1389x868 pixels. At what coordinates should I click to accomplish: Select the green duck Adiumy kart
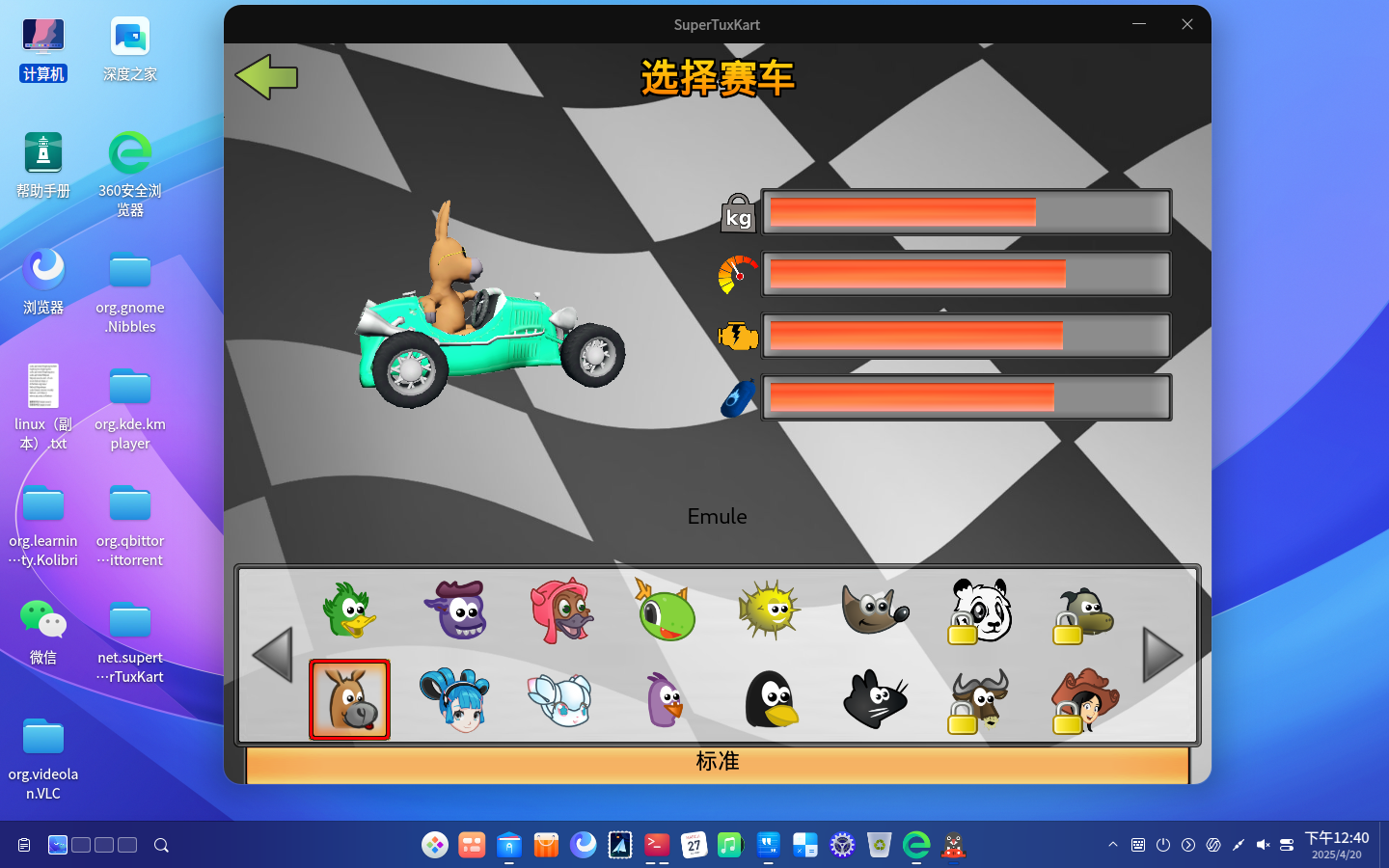click(349, 610)
